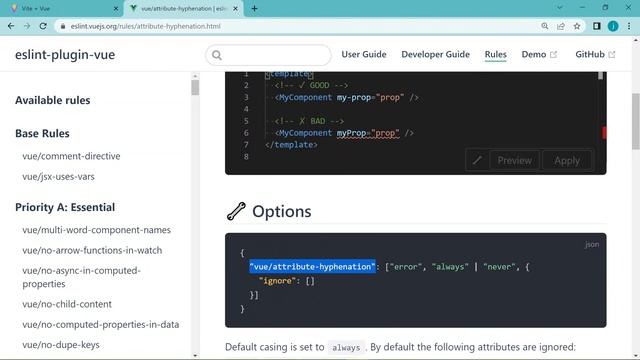Image resolution: width=640 pixels, height=360 pixels.
Task: Click the code editor scrollbar thumb
Action: (x=600, y=76)
